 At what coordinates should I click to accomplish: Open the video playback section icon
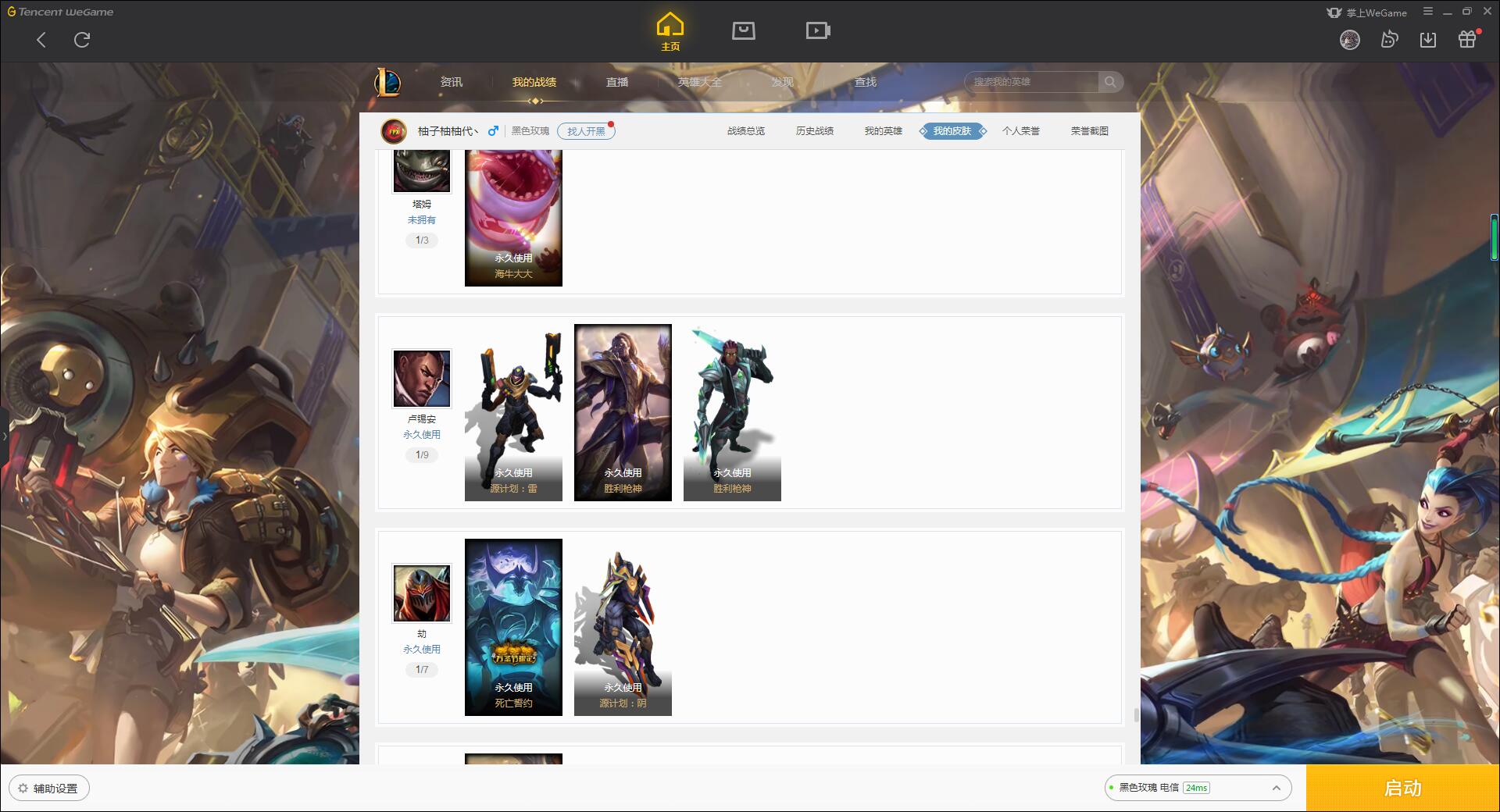tap(818, 30)
